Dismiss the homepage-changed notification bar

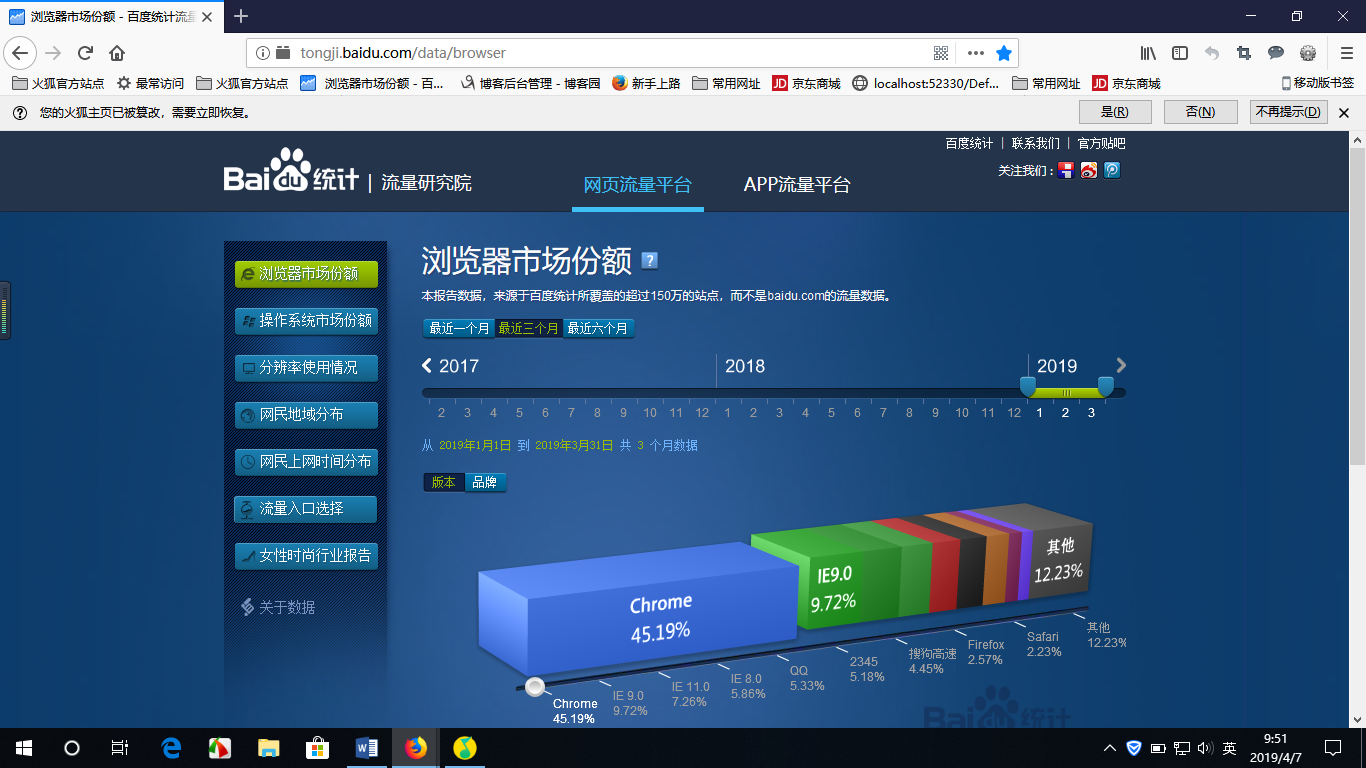tap(1344, 113)
